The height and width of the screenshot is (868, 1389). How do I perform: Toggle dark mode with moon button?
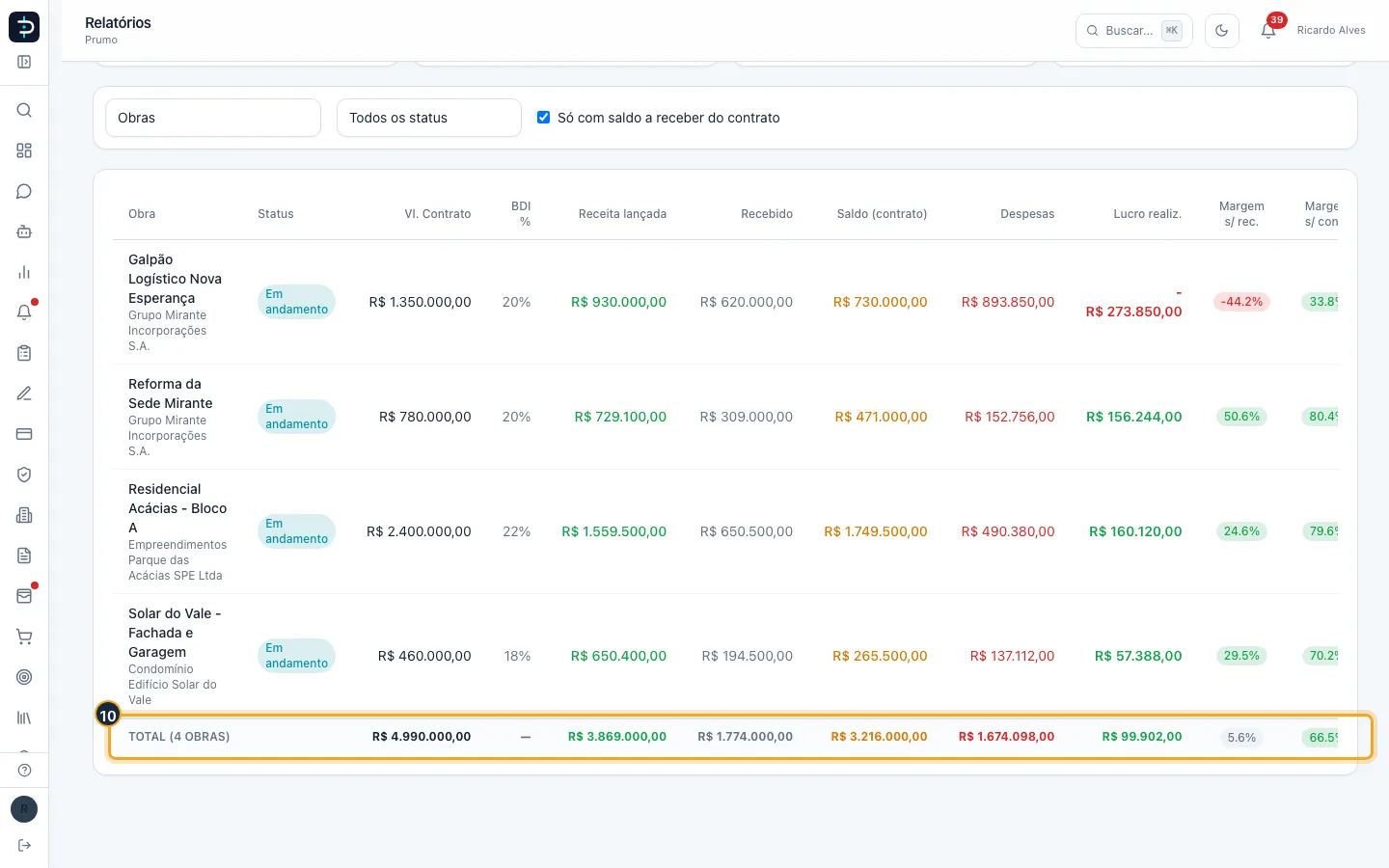[1221, 31]
